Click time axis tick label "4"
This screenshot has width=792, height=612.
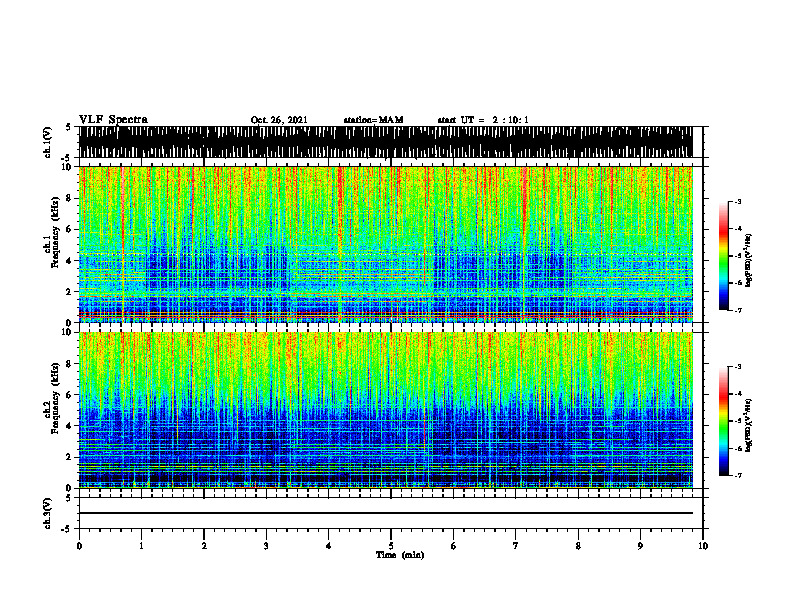[x=329, y=546]
